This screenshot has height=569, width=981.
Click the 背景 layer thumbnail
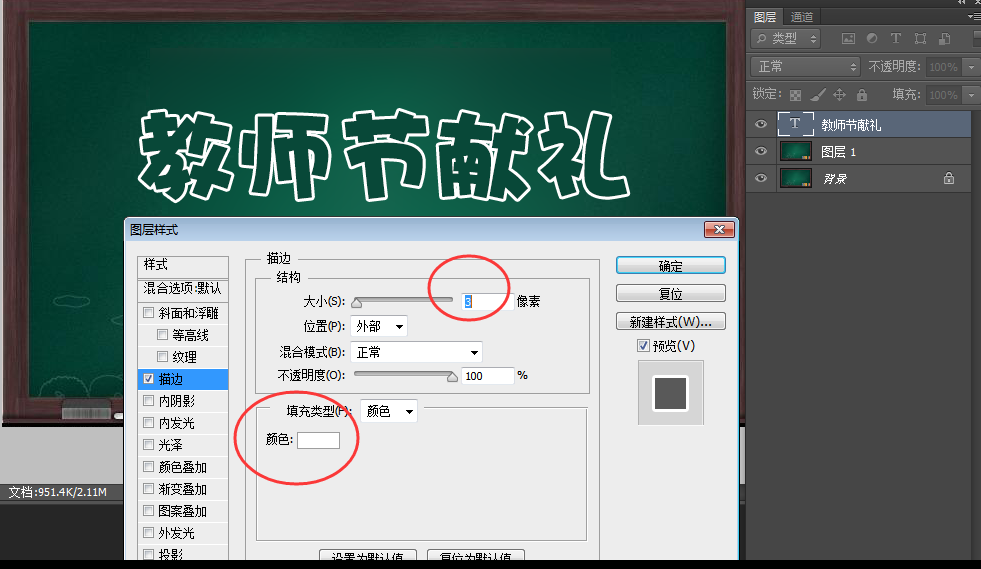click(796, 178)
